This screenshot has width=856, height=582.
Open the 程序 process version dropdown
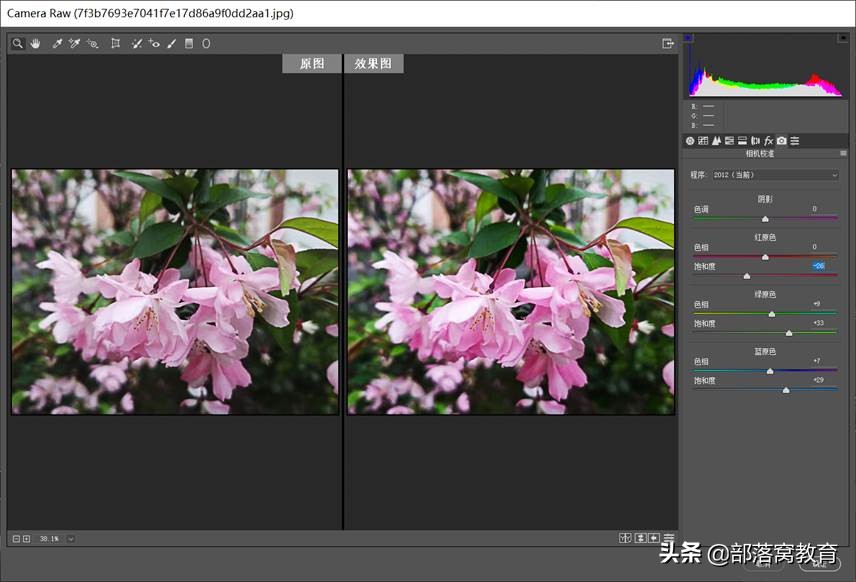coord(775,174)
